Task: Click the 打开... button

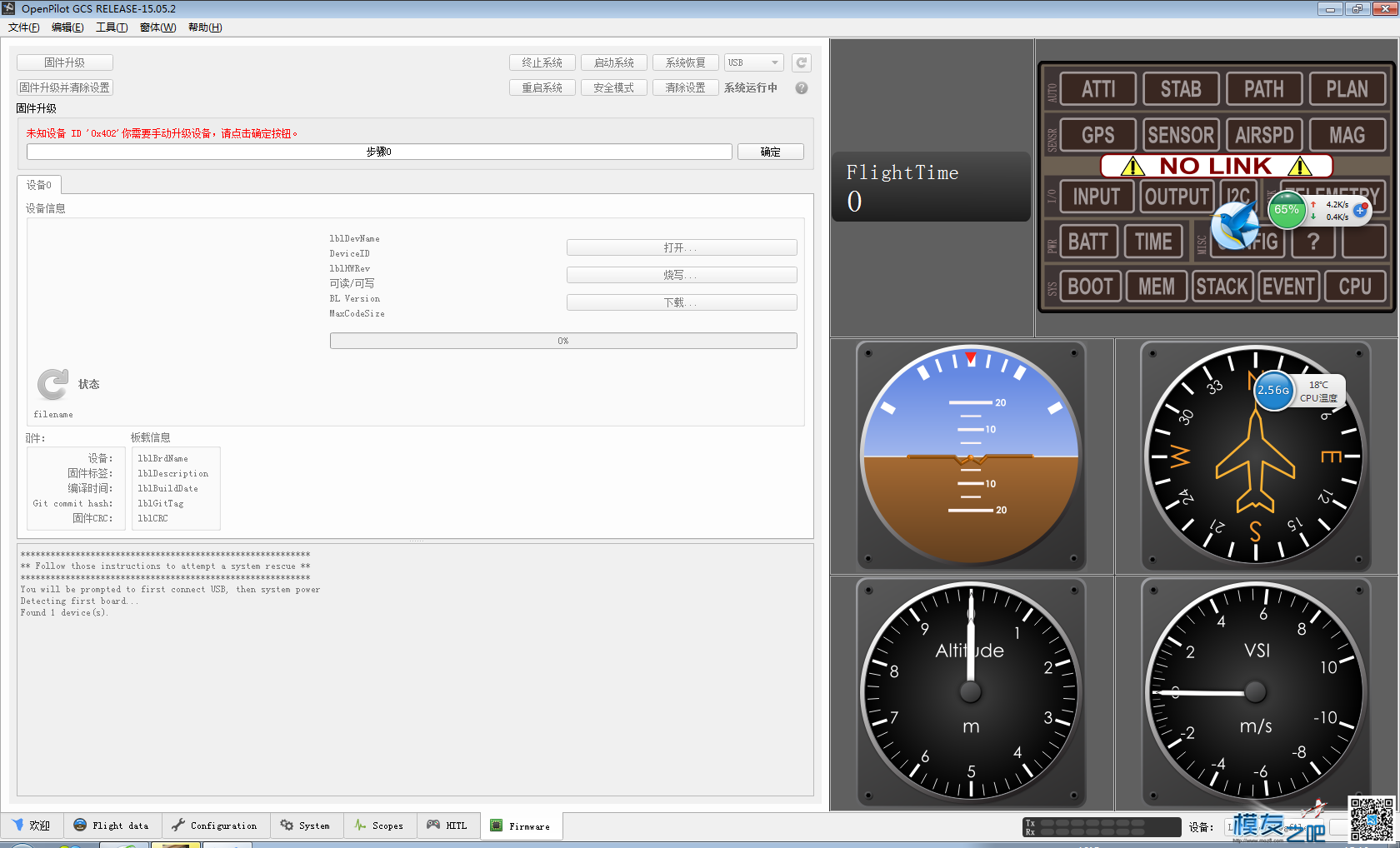Action: (682, 247)
